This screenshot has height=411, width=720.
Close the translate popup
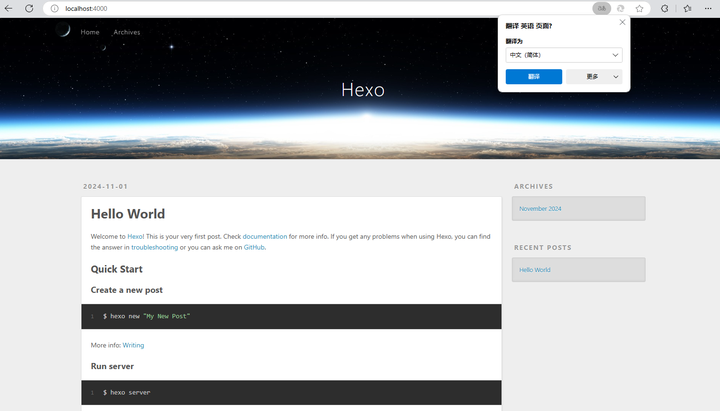tap(622, 22)
